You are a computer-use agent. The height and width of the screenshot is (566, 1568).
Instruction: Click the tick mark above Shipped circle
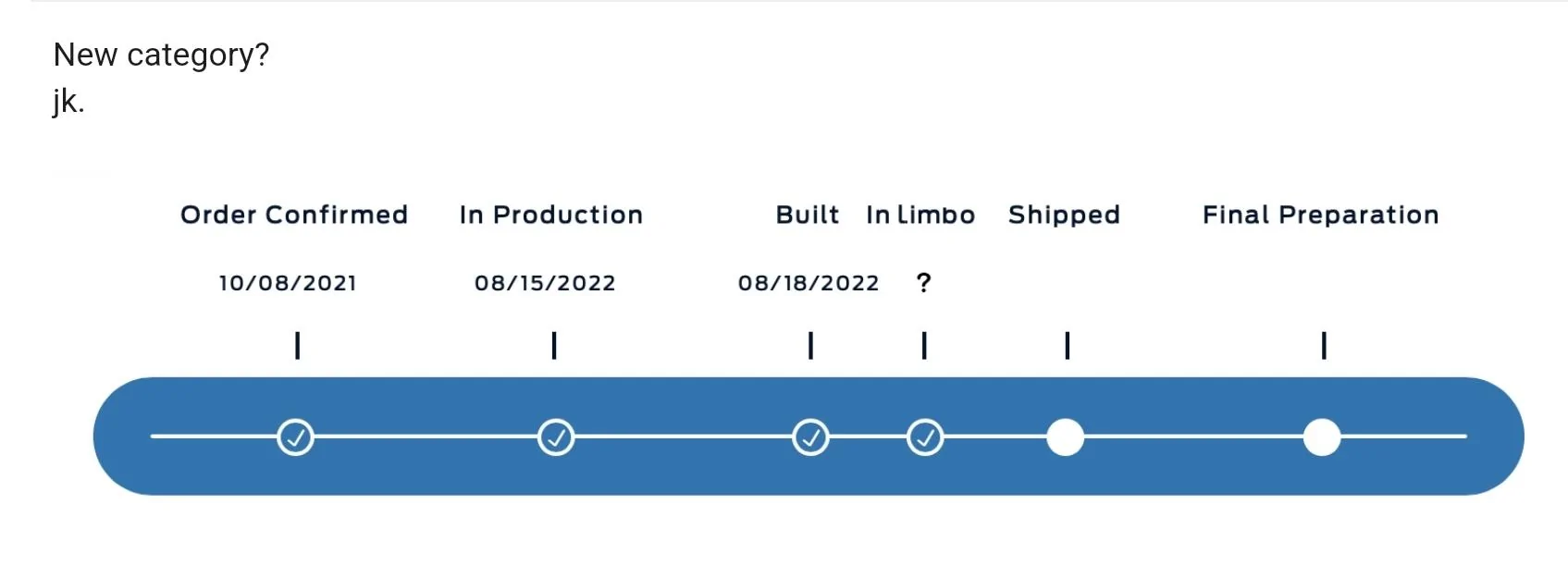[x=1068, y=345]
